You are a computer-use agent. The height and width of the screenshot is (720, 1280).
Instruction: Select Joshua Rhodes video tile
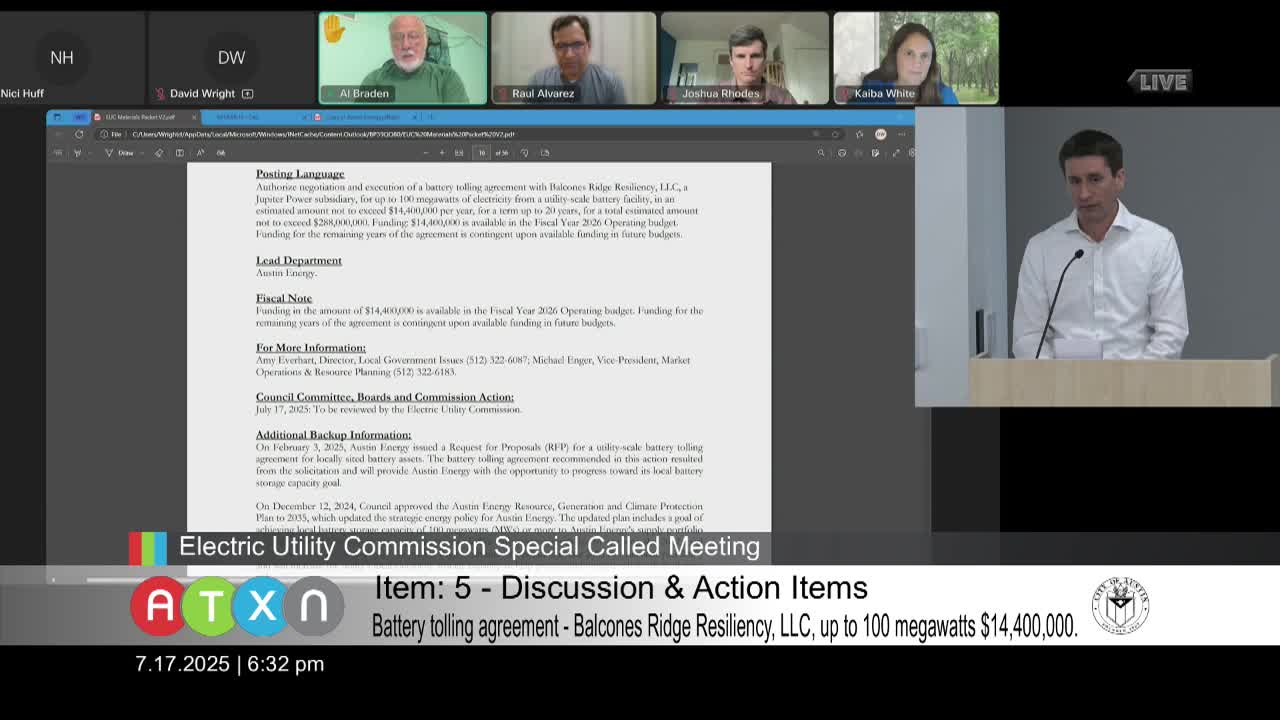pyautogui.click(x=745, y=58)
